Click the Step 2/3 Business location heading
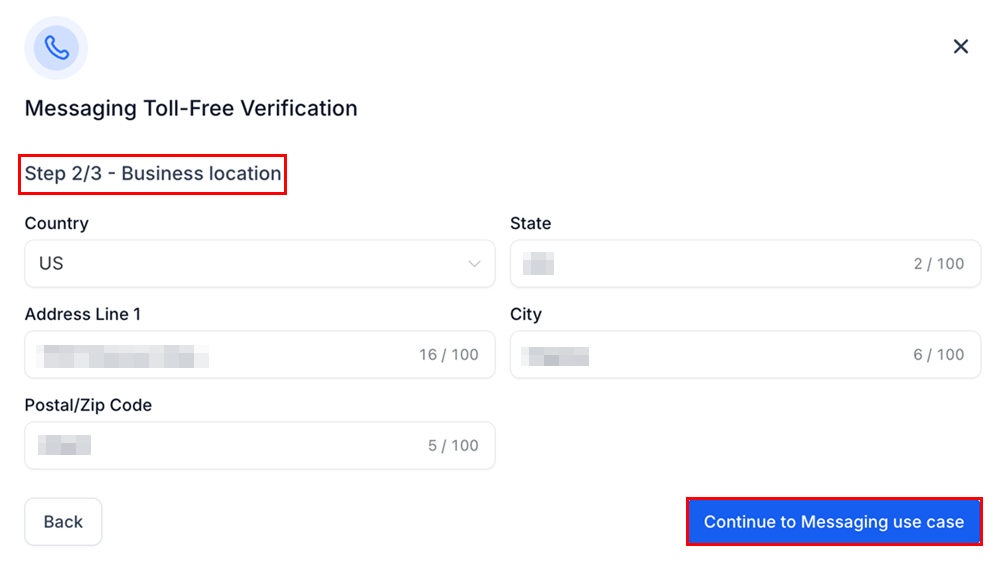 (153, 174)
